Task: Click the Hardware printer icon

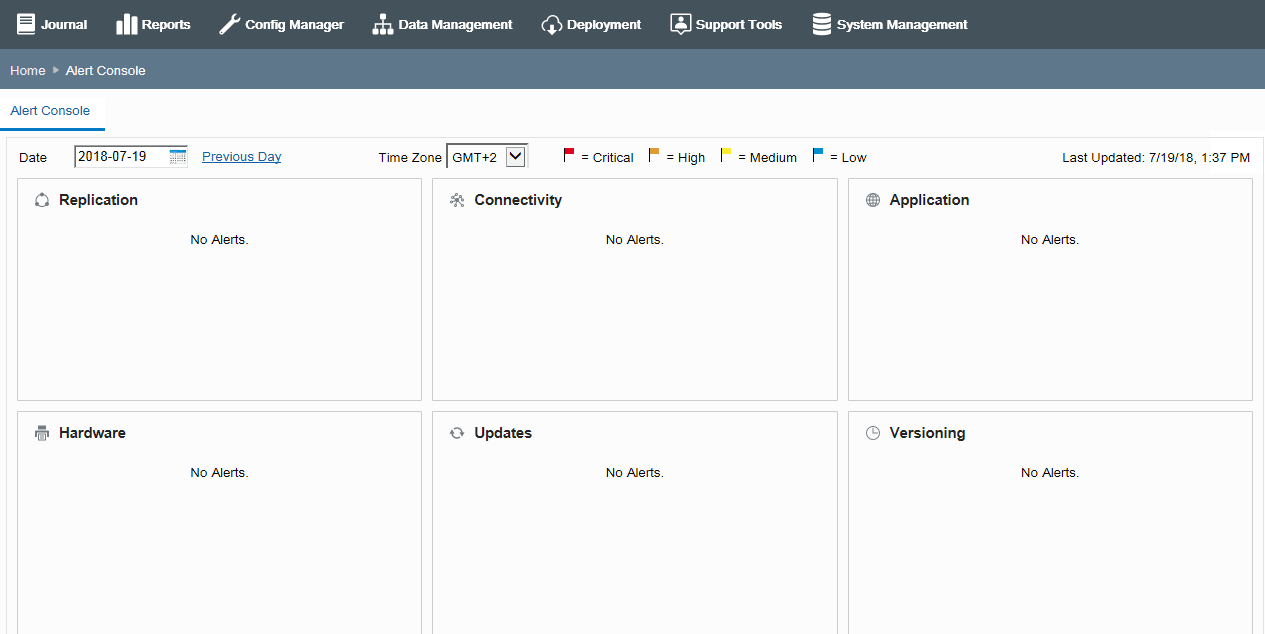Action: tap(42, 433)
